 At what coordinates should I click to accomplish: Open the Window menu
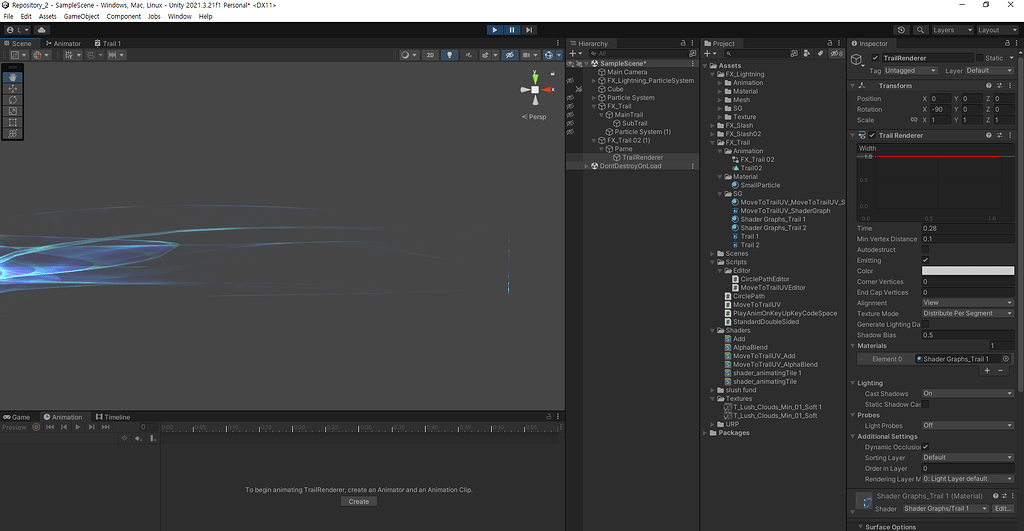pyautogui.click(x=180, y=16)
